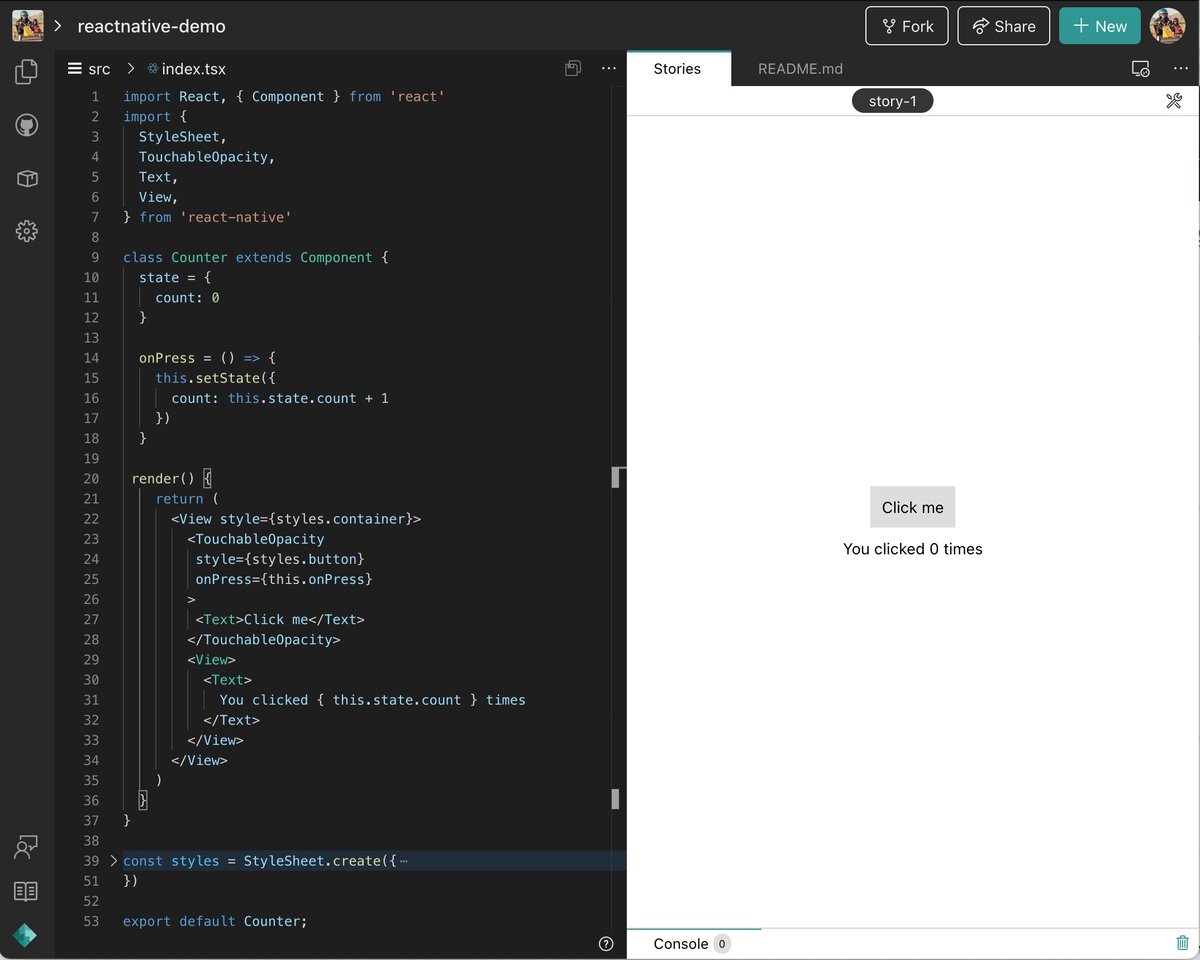Viewport: 1200px width, 960px height.
Task: Click the this.setState({ code line
Action: [x=215, y=378]
